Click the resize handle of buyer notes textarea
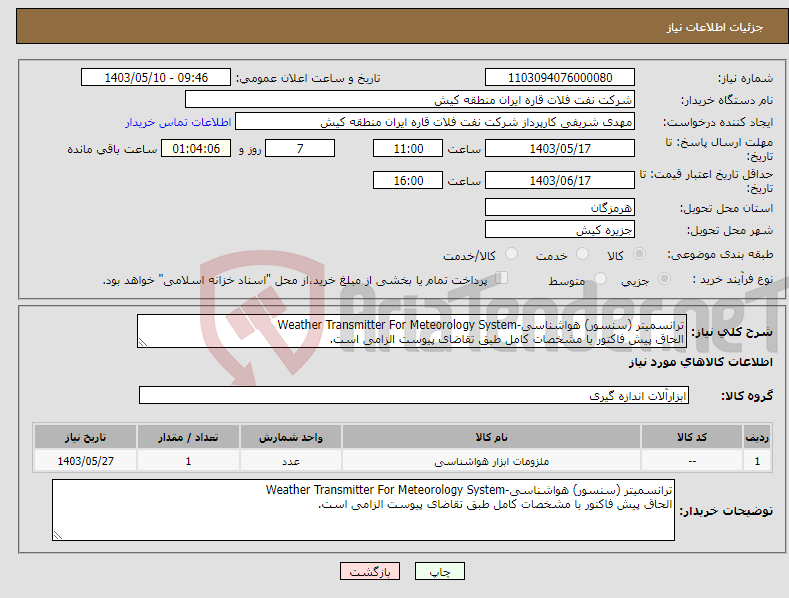Image resolution: width=789 pixels, height=598 pixels. point(58,535)
